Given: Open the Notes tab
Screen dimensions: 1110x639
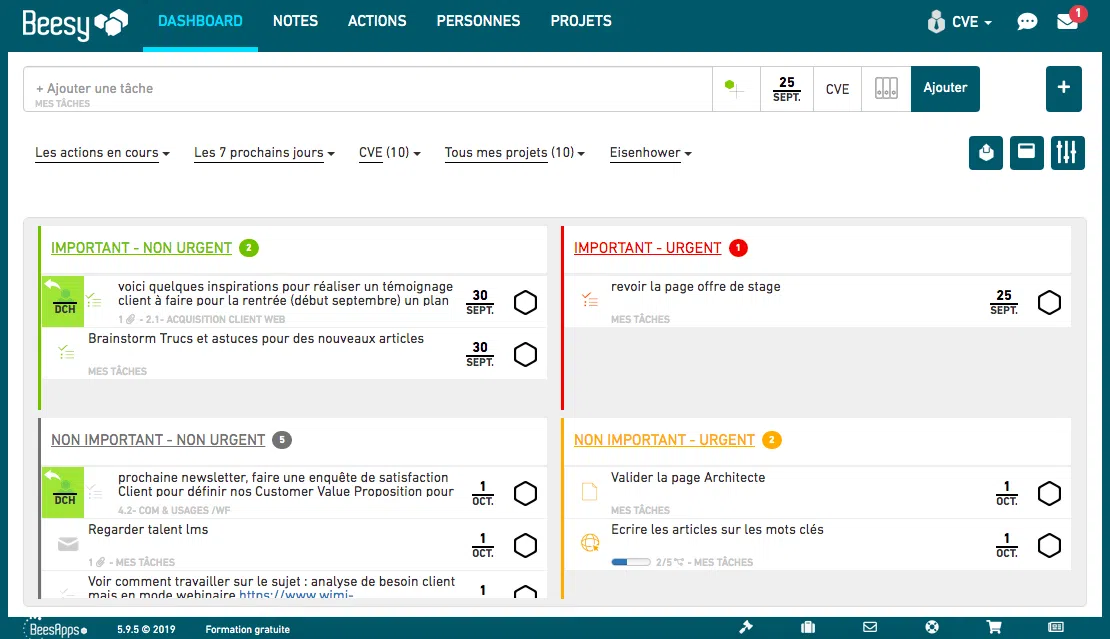Looking at the screenshot, I should pyautogui.click(x=295, y=21).
